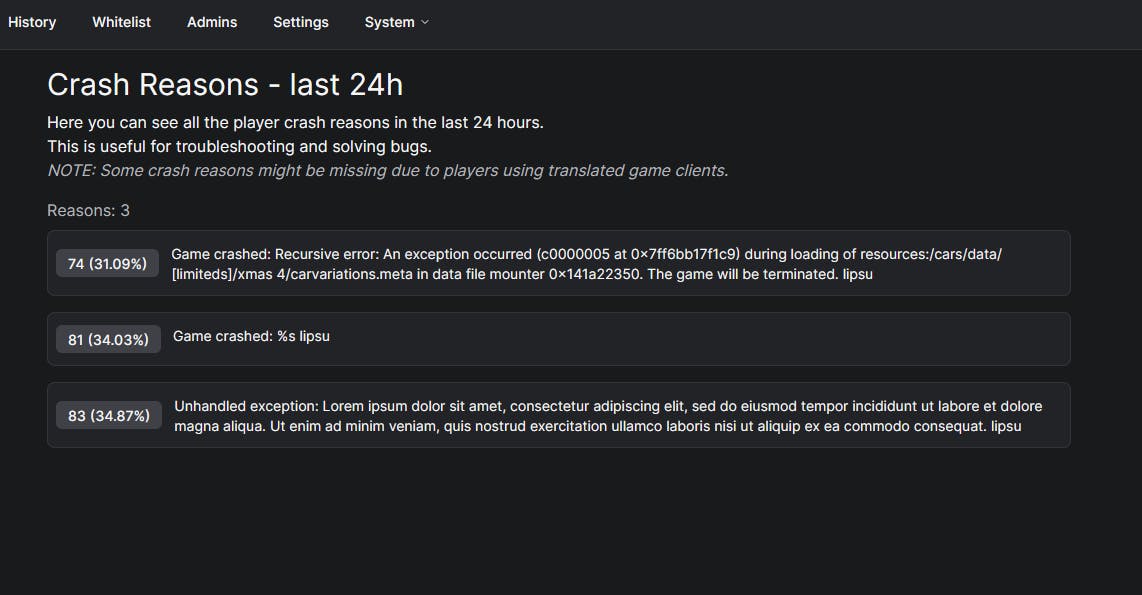The width and height of the screenshot is (1142, 595).
Task: Select the 81 (34.03%) count badge
Action: click(x=108, y=340)
